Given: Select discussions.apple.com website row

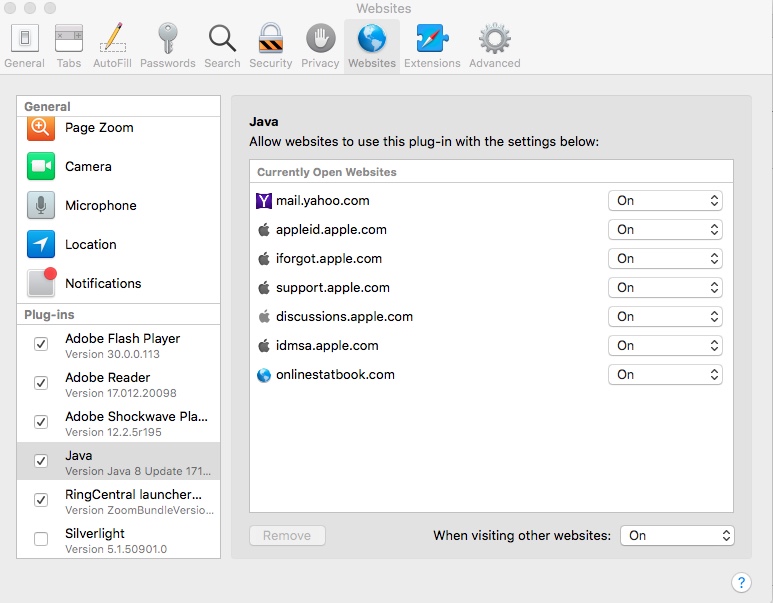Looking at the screenshot, I should pyautogui.click(x=491, y=317).
